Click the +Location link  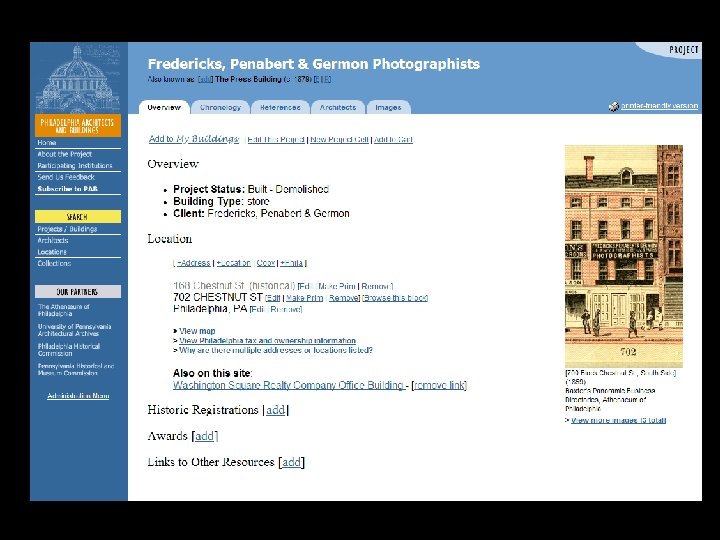click(x=233, y=263)
